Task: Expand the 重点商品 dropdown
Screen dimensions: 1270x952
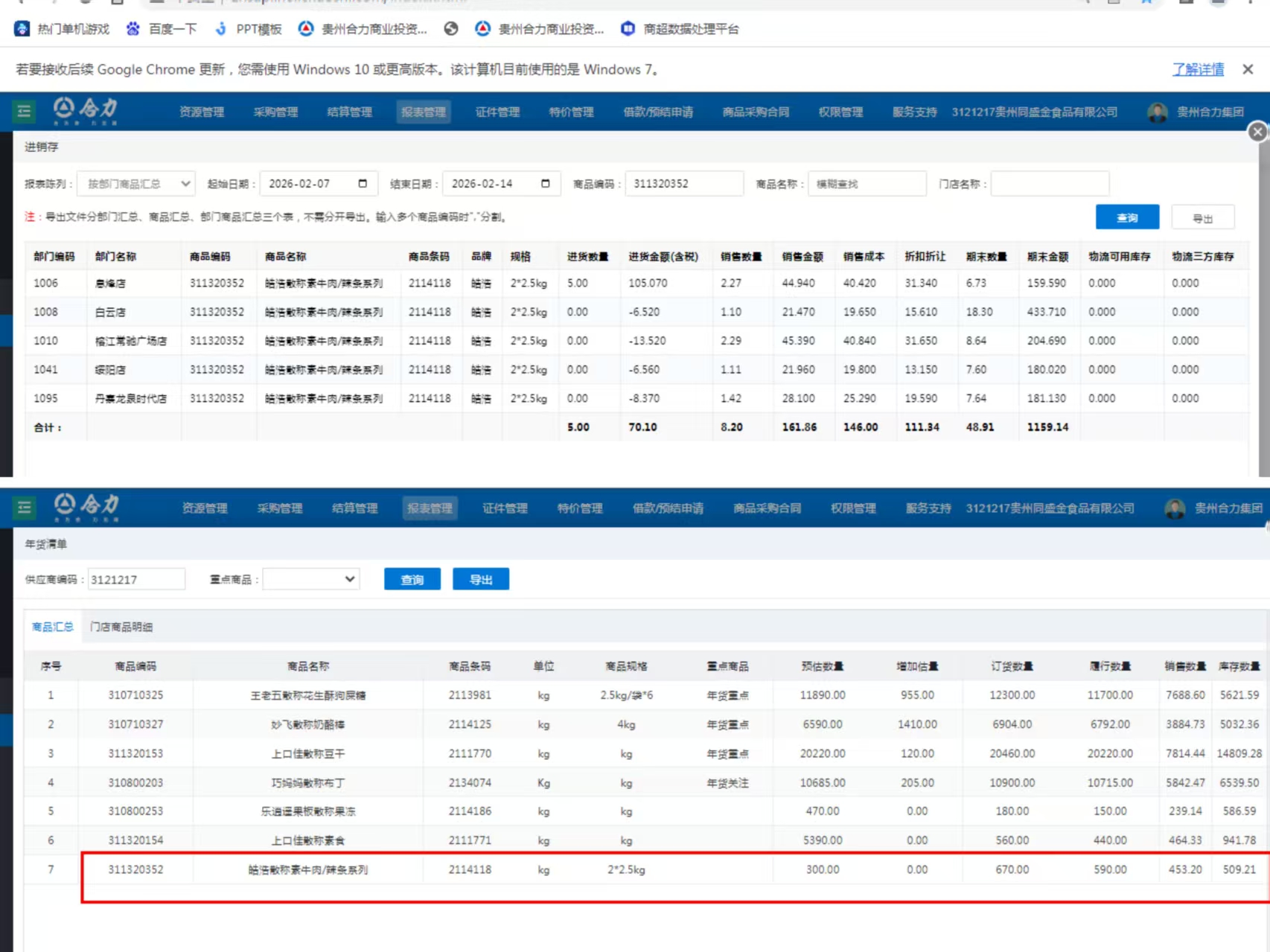Action: (311, 579)
